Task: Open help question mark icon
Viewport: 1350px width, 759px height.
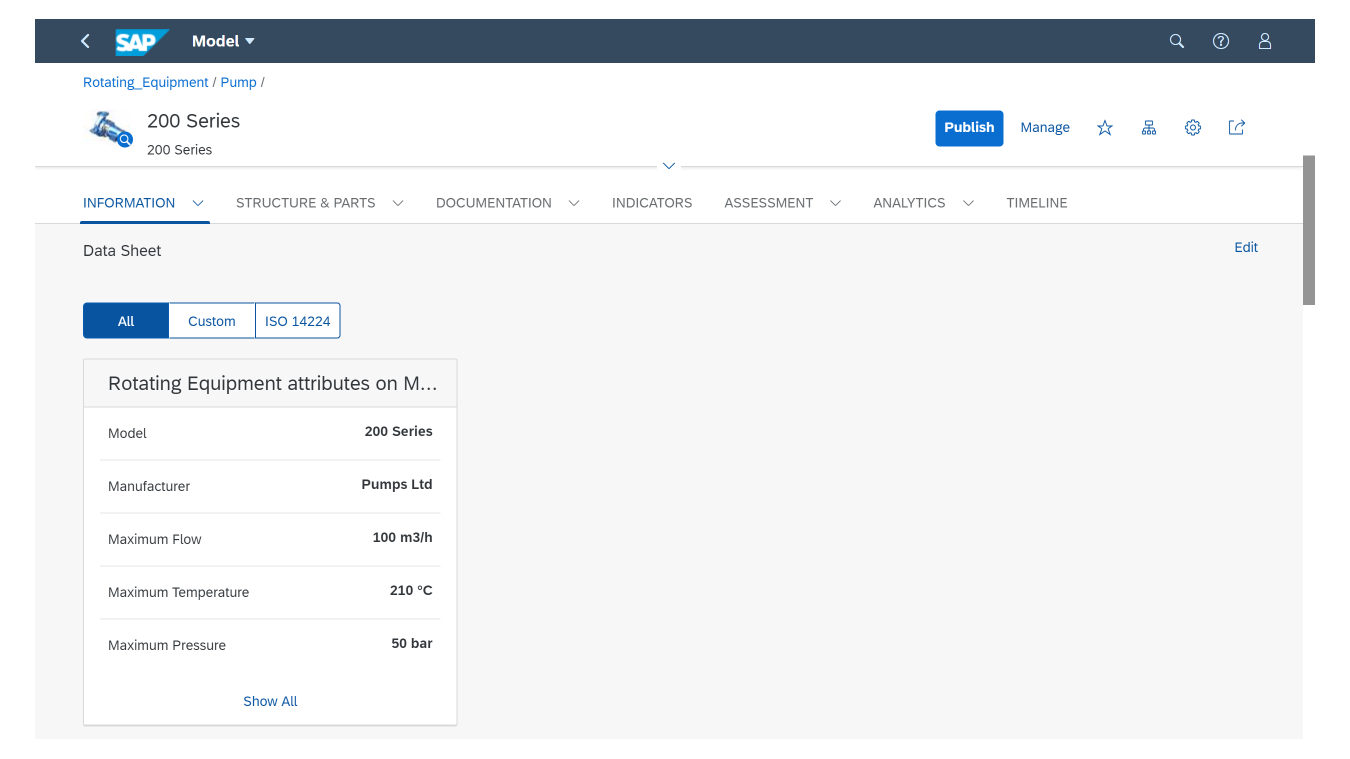Action: (x=1220, y=41)
